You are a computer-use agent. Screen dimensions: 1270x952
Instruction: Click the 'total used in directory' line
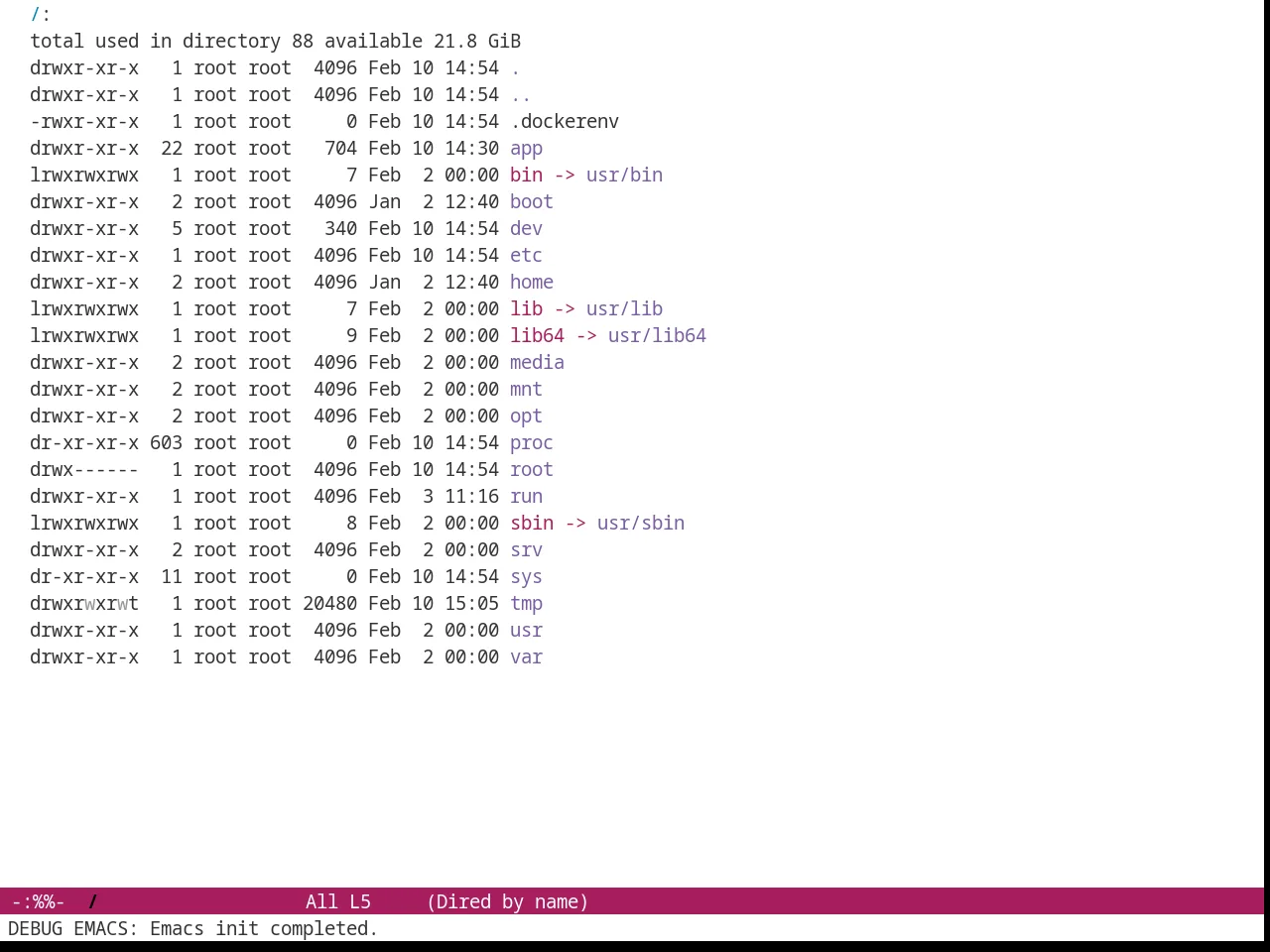275,41
